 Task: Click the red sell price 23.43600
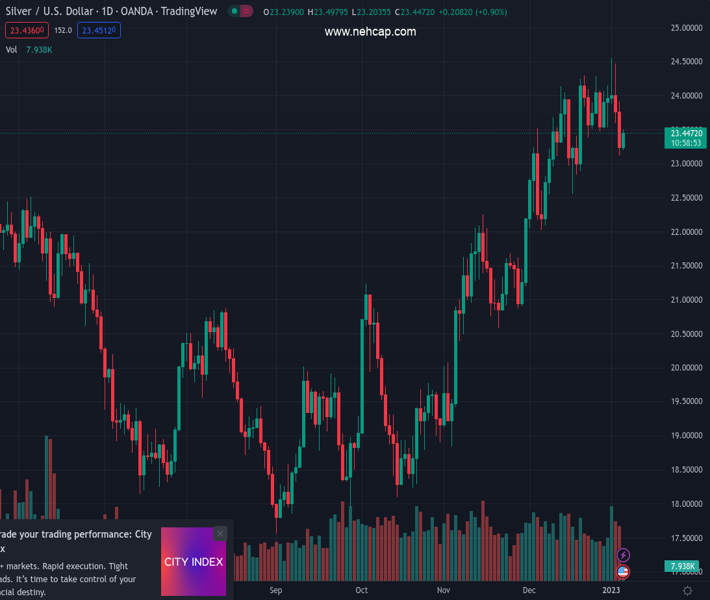(27, 30)
